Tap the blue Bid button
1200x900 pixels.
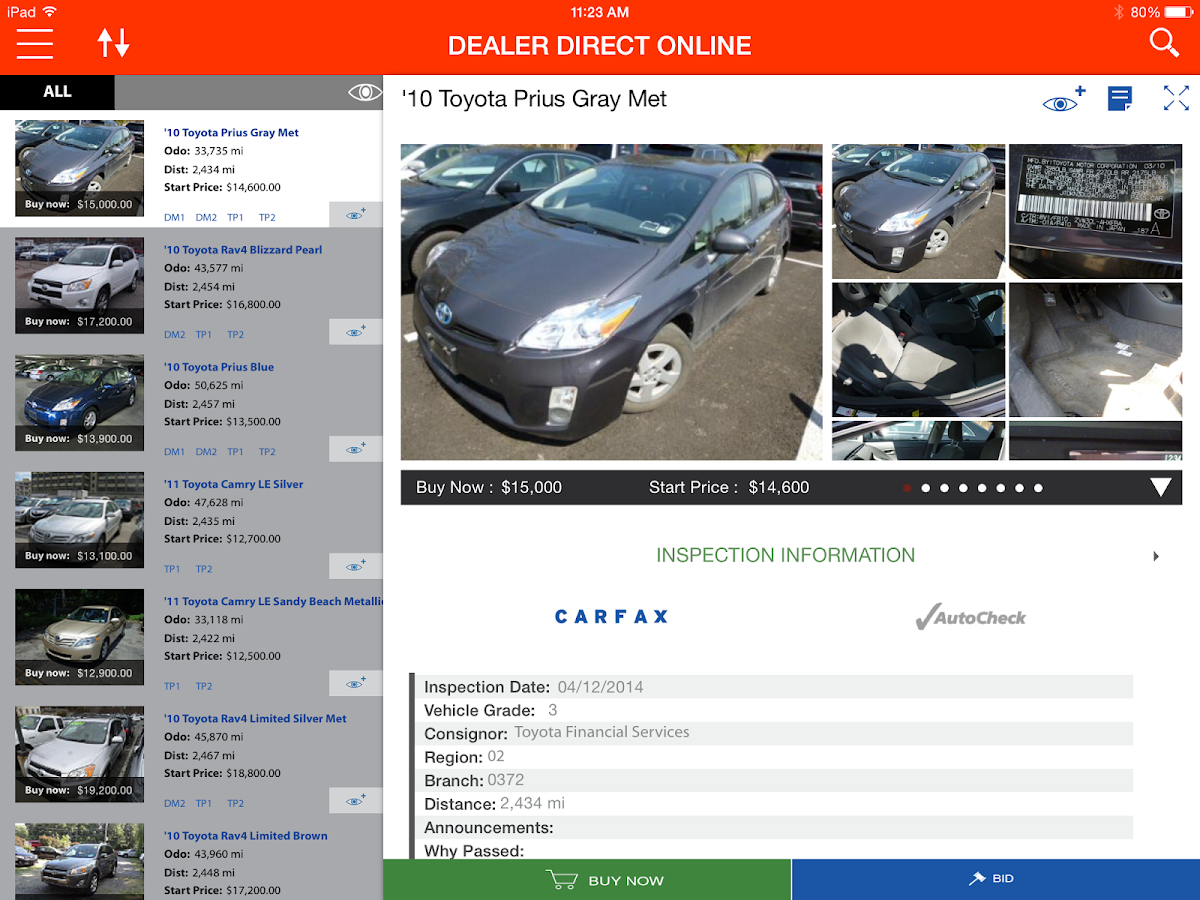(x=996, y=880)
